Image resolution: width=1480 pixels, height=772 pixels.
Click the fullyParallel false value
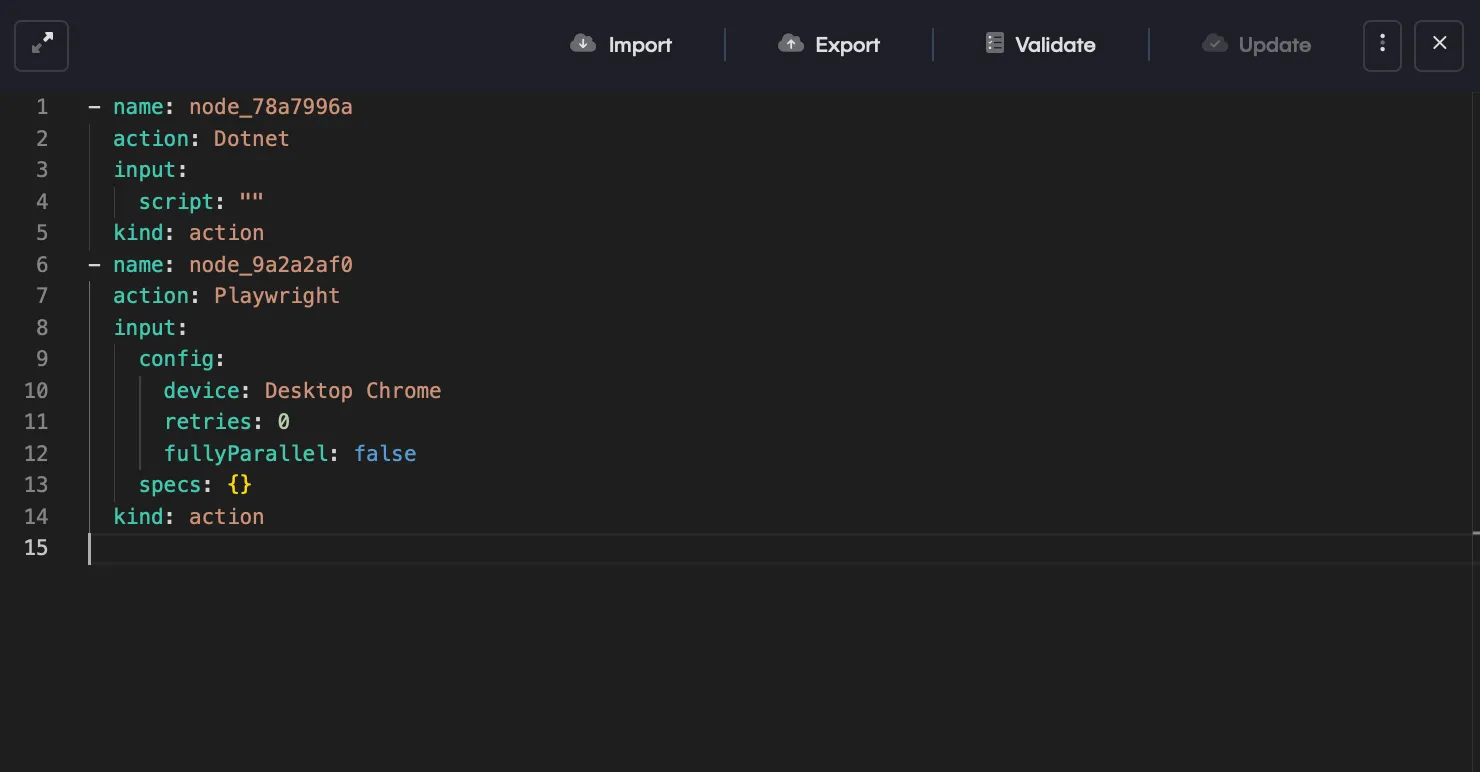(x=385, y=454)
